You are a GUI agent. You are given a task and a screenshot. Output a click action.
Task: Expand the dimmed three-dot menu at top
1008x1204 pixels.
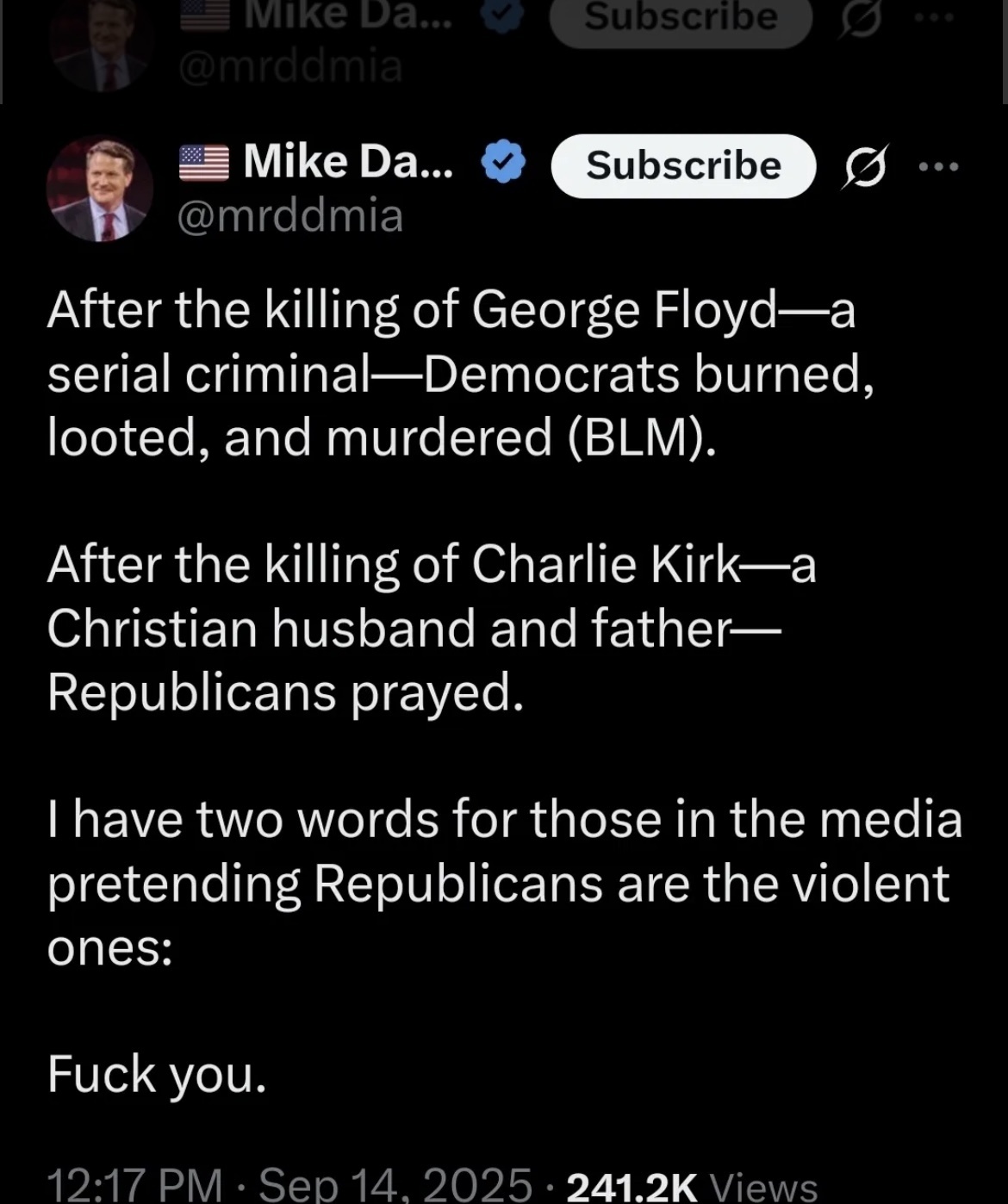[x=936, y=18]
